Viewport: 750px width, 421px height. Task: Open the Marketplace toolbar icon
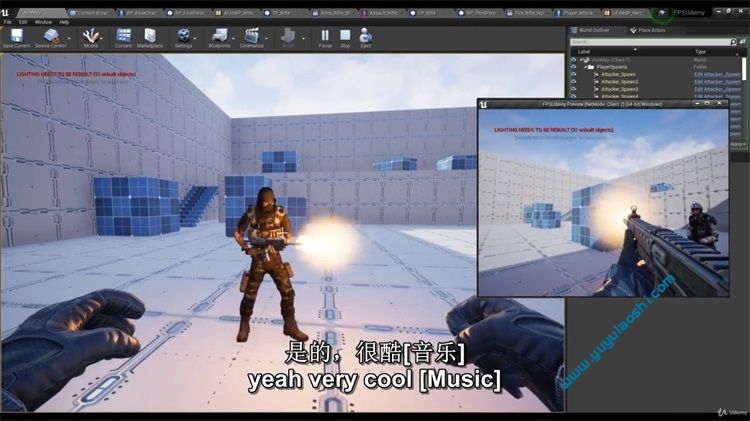150,36
